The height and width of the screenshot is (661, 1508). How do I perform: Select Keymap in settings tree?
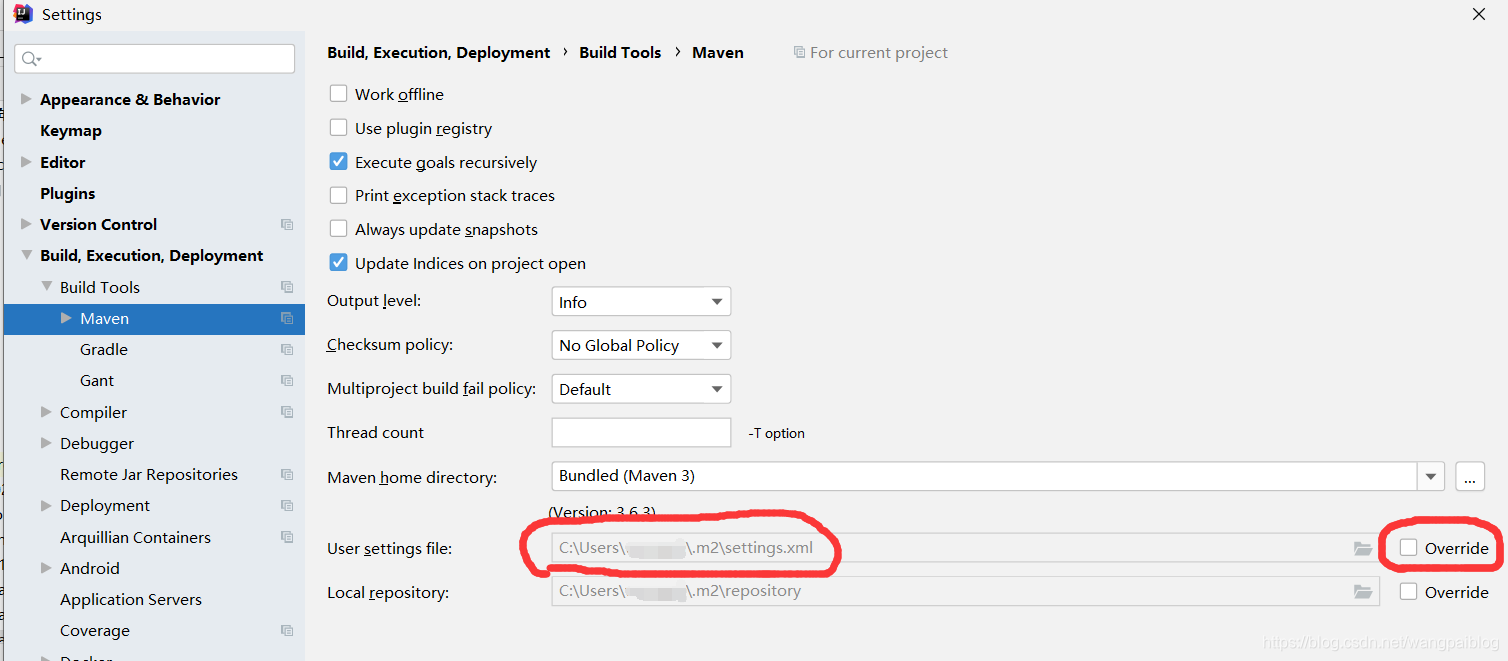tap(71, 131)
